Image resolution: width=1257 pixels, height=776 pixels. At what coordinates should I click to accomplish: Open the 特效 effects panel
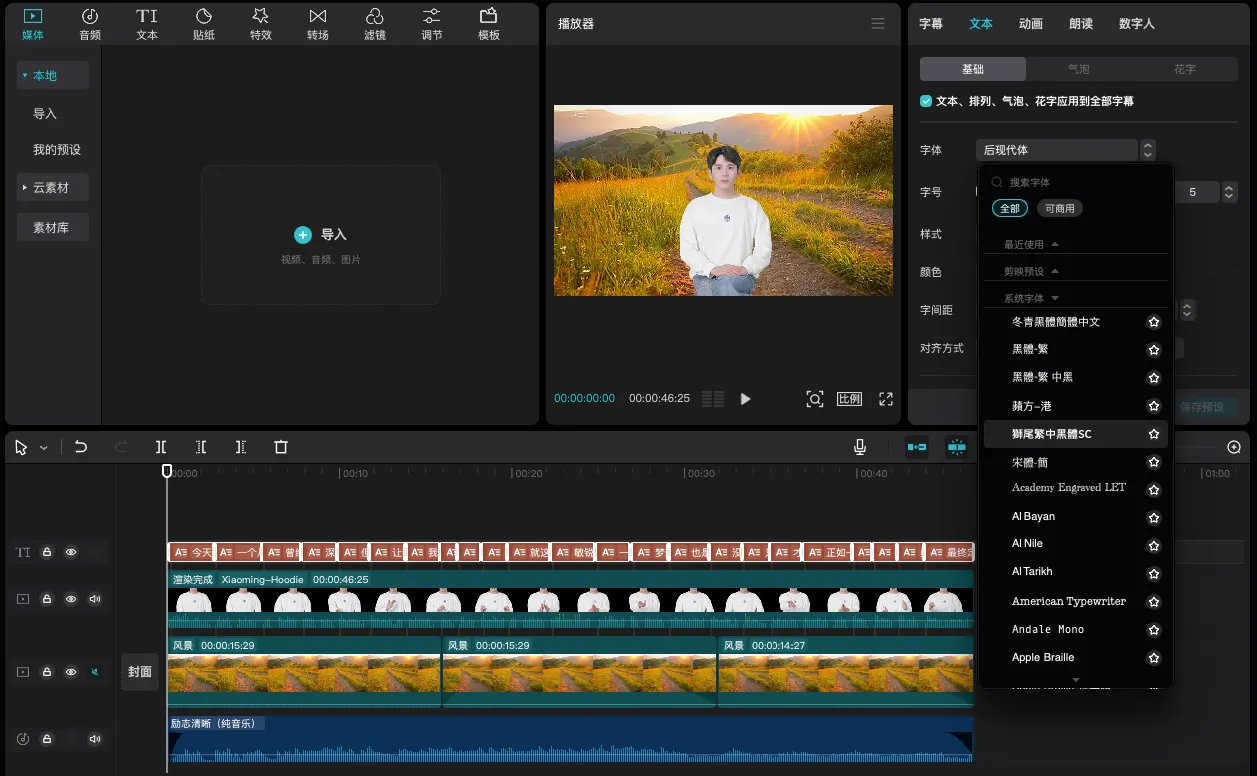[x=261, y=24]
